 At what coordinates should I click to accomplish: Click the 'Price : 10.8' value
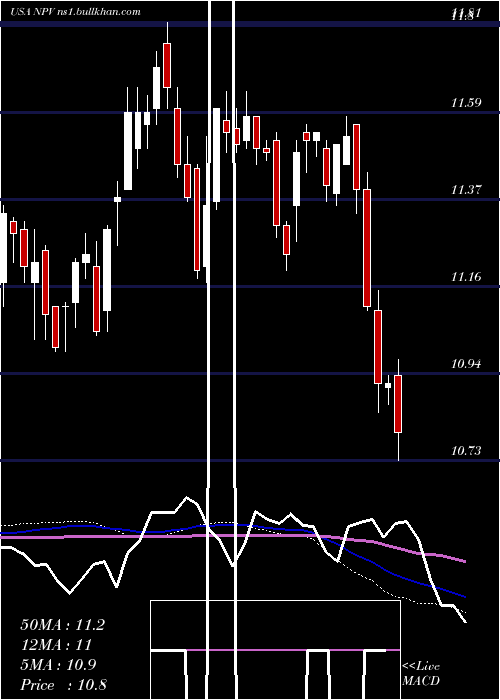click(63, 685)
